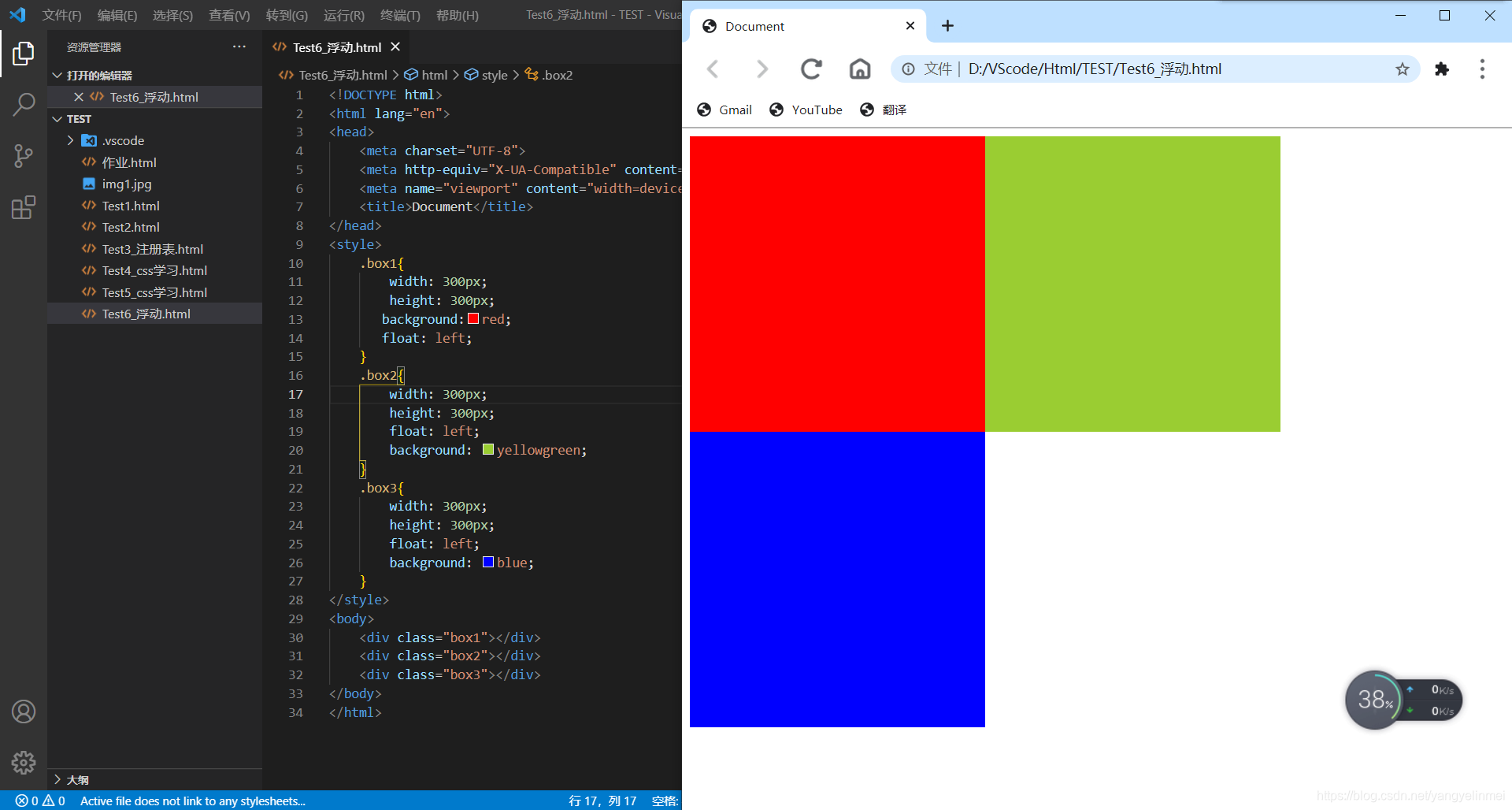Open the 选择(S) menu
This screenshot has height=810, width=1512.
click(172, 15)
